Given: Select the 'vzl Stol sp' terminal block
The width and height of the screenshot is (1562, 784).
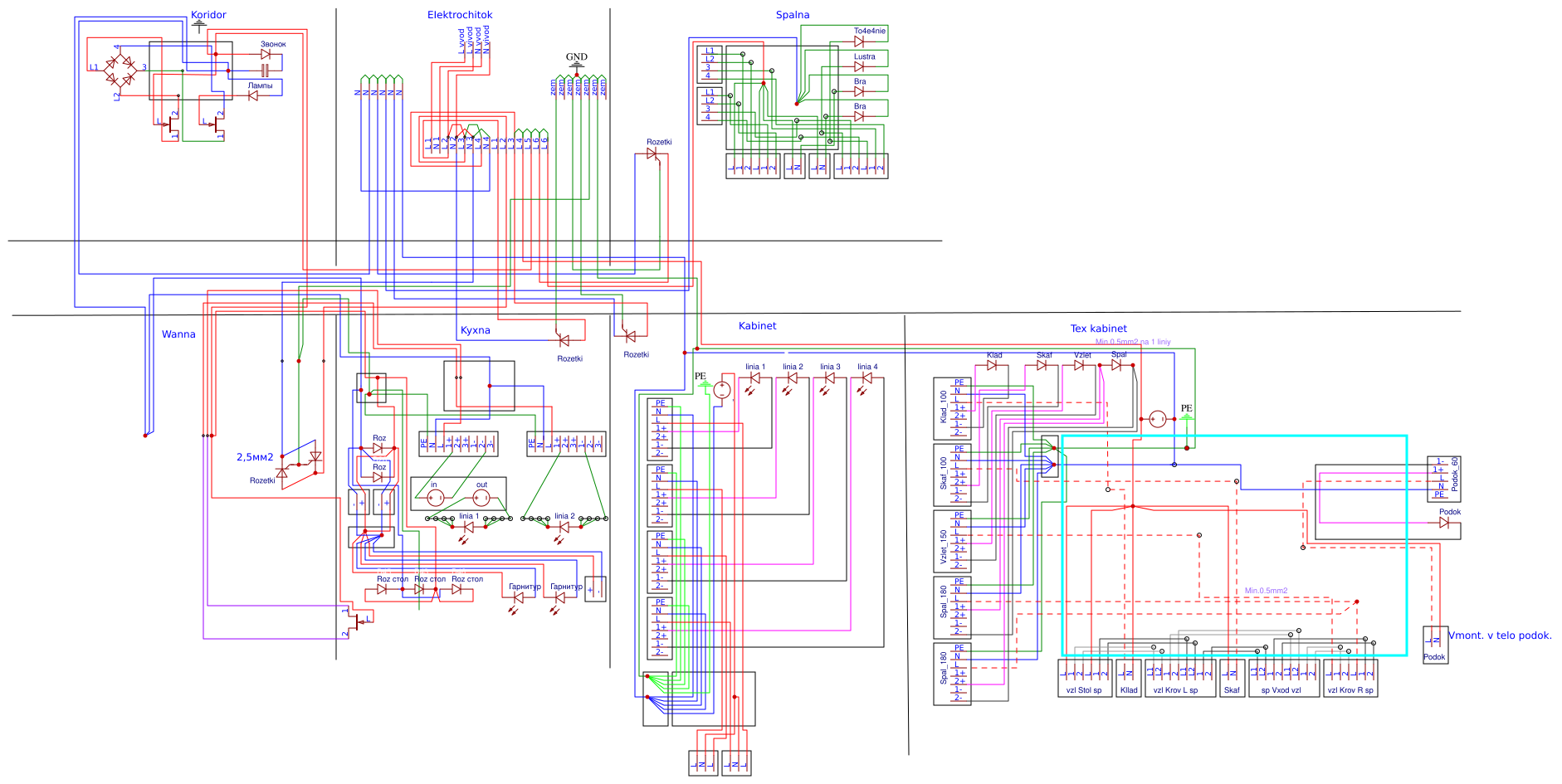Looking at the screenshot, I should point(1084,678).
